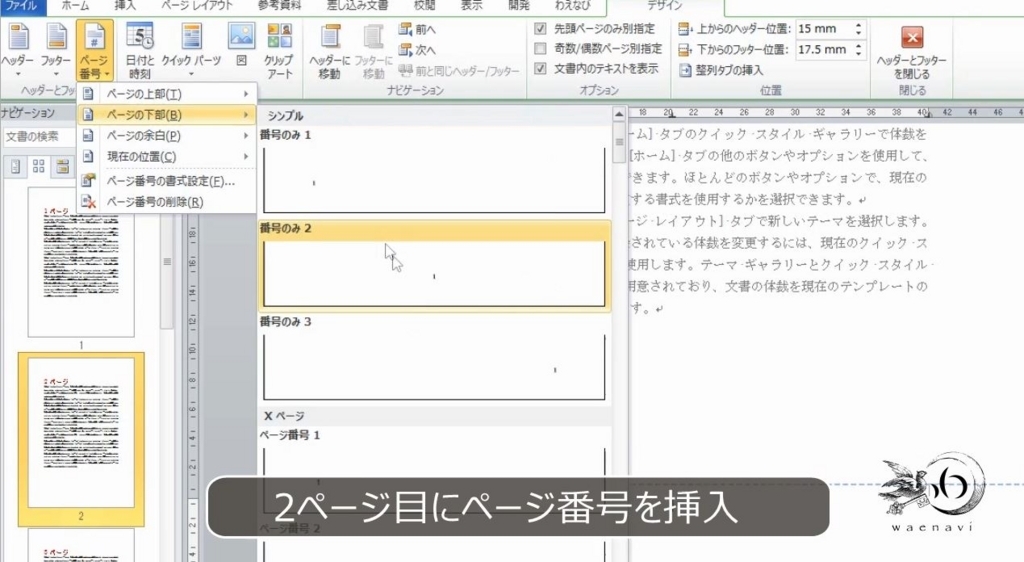Switch to the Review (校閲) tab
The image size is (1024, 562).
tap(424, 6)
